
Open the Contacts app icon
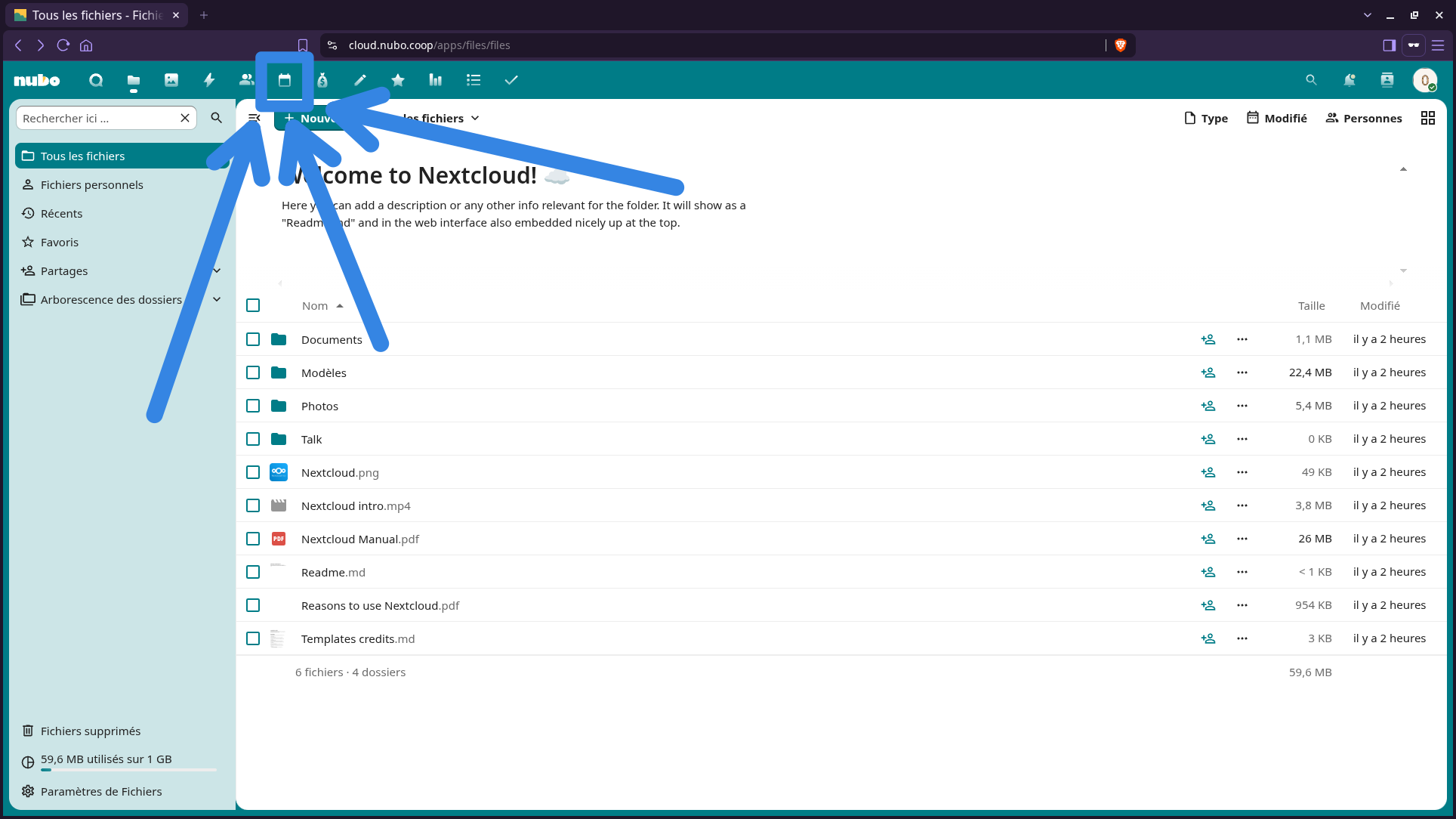tap(247, 80)
